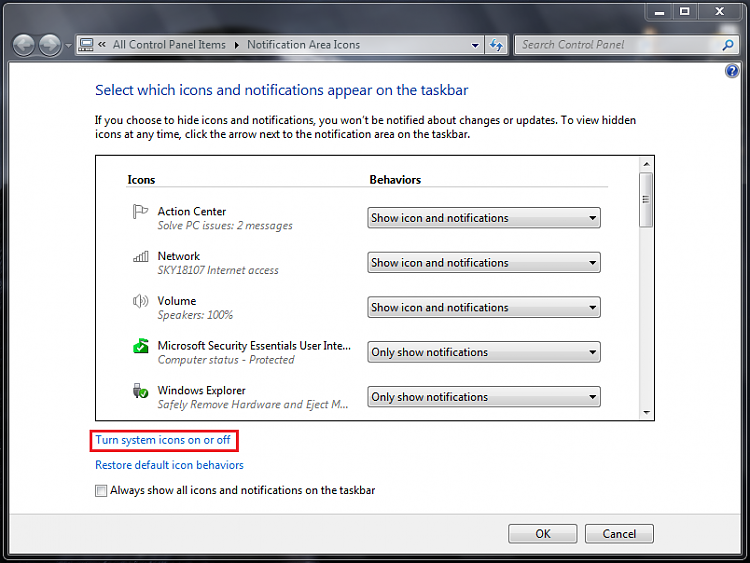Minimize the Notification Area Icons window

[660, 11]
